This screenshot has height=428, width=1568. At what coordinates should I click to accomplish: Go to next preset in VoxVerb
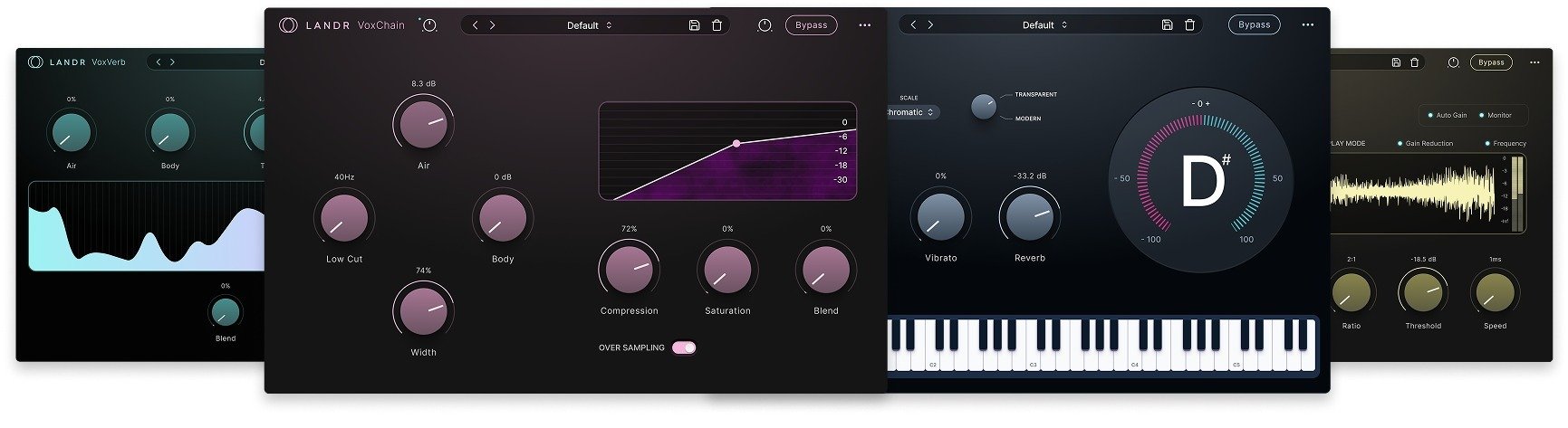172,62
